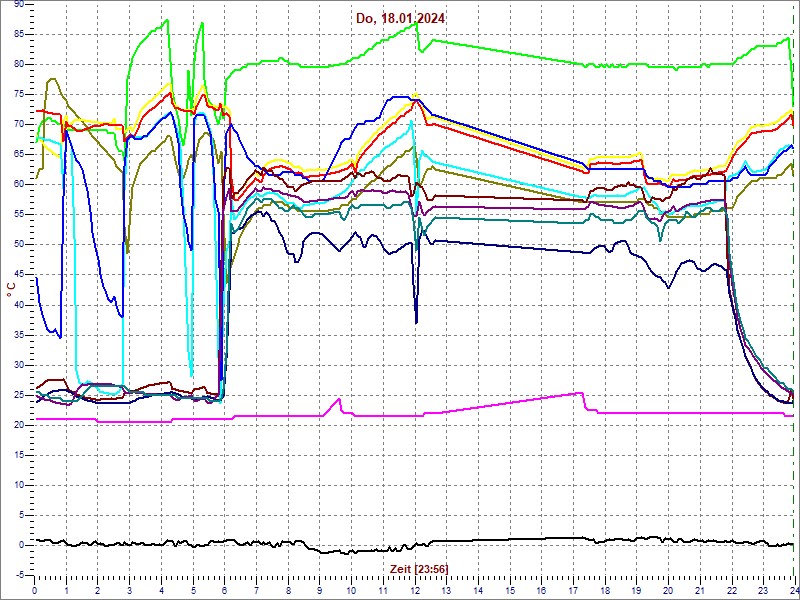
Task: Click hour 0 on the time axis
Action: tap(35, 590)
